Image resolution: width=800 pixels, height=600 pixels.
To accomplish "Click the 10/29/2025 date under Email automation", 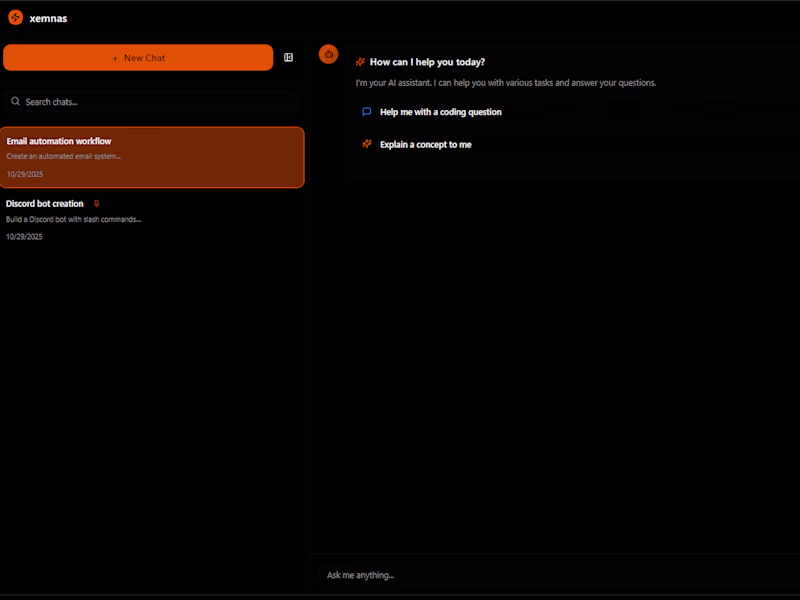I will pyautogui.click(x=25, y=174).
